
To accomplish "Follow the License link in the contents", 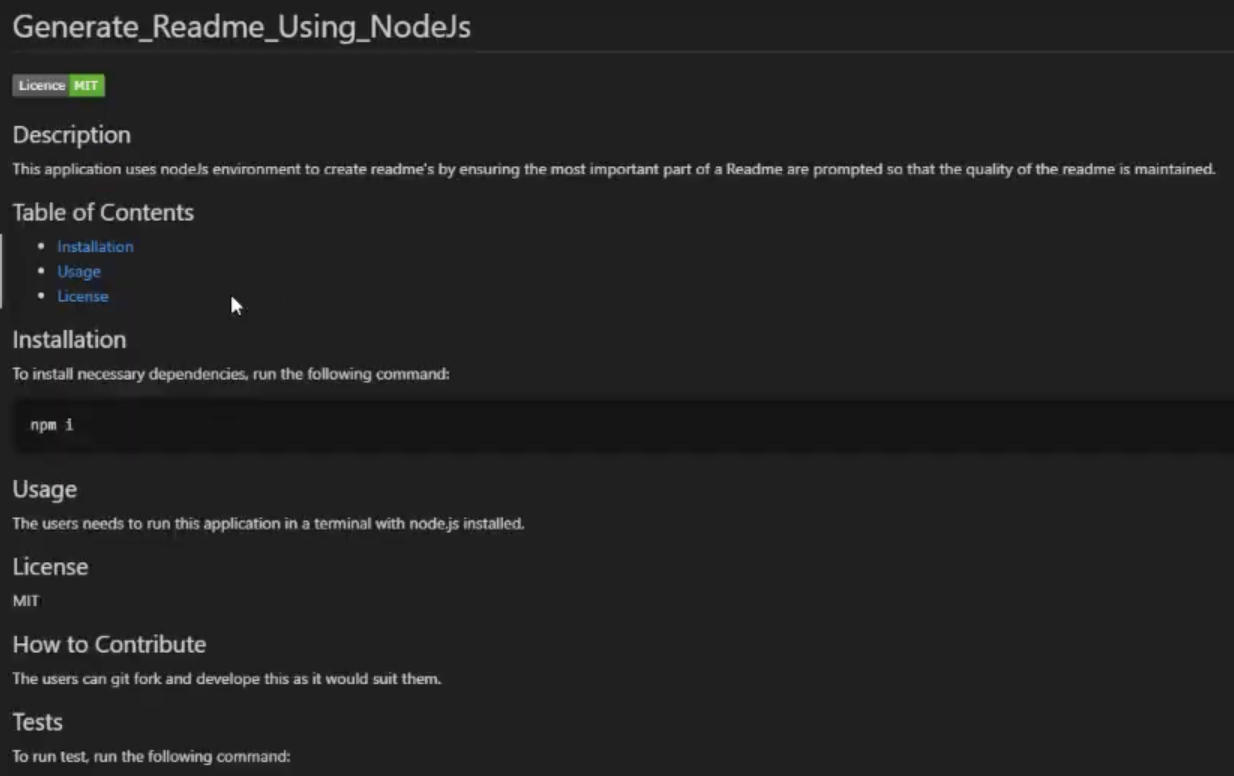I will click(83, 297).
